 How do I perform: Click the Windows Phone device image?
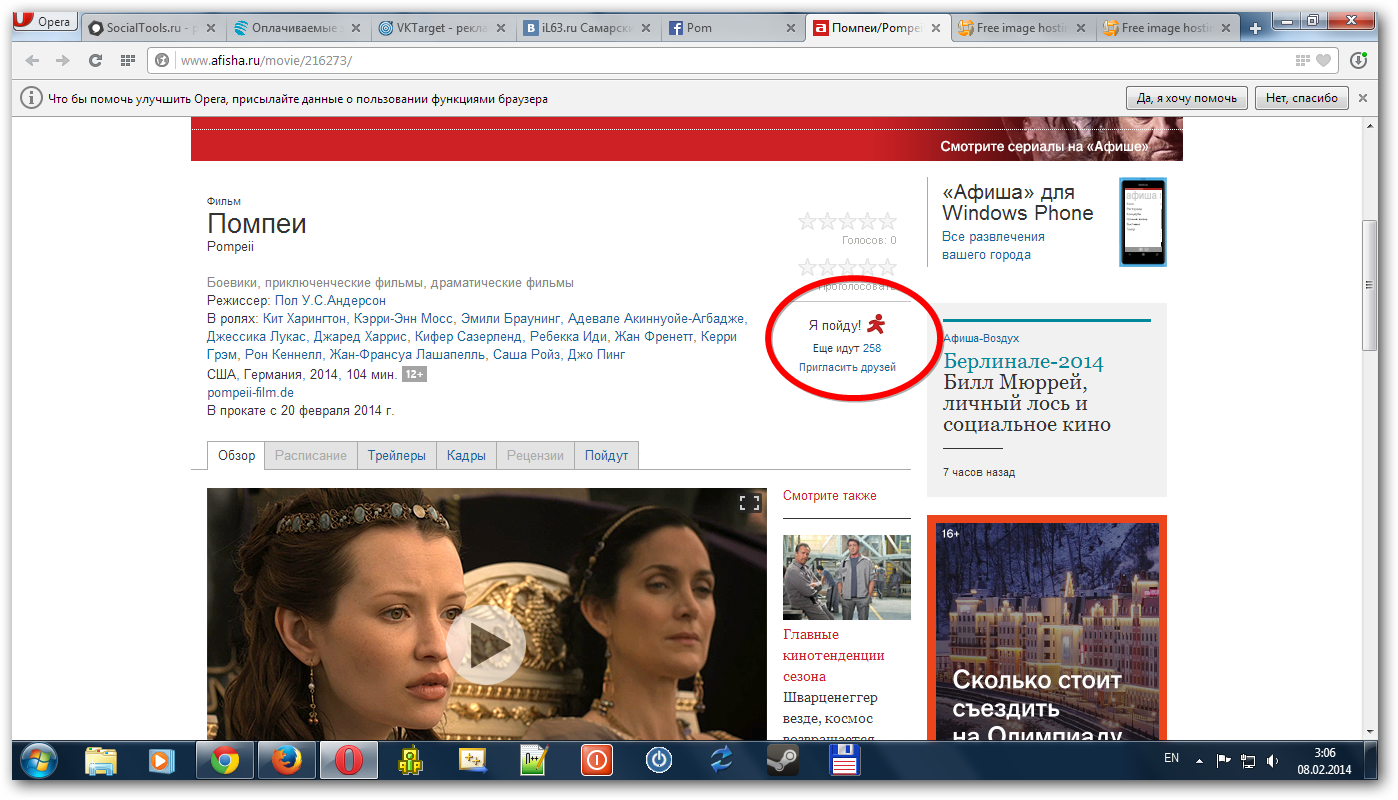pos(1143,222)
